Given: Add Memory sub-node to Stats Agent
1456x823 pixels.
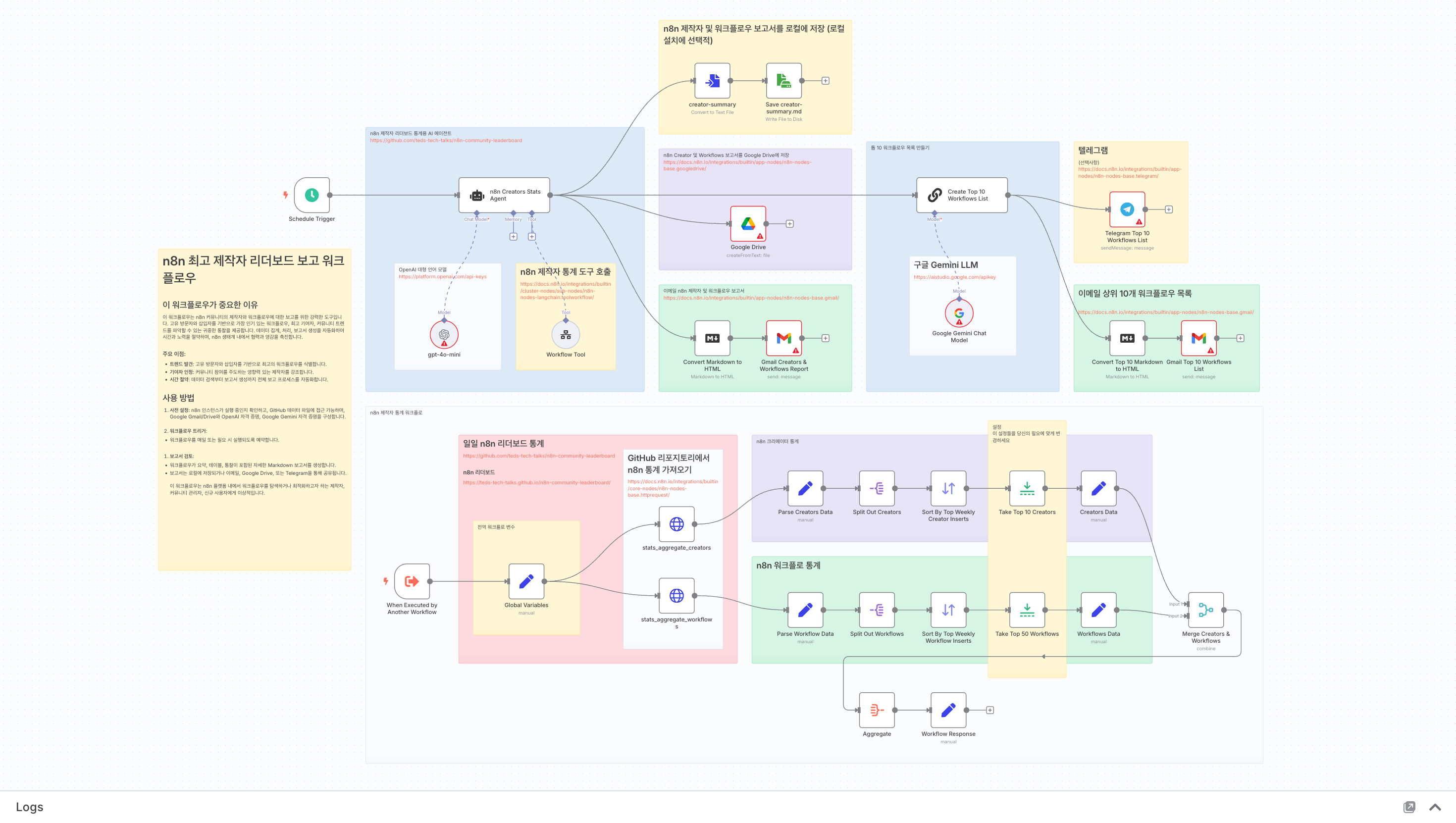Looking at the screenshot, I should point(513,237).
